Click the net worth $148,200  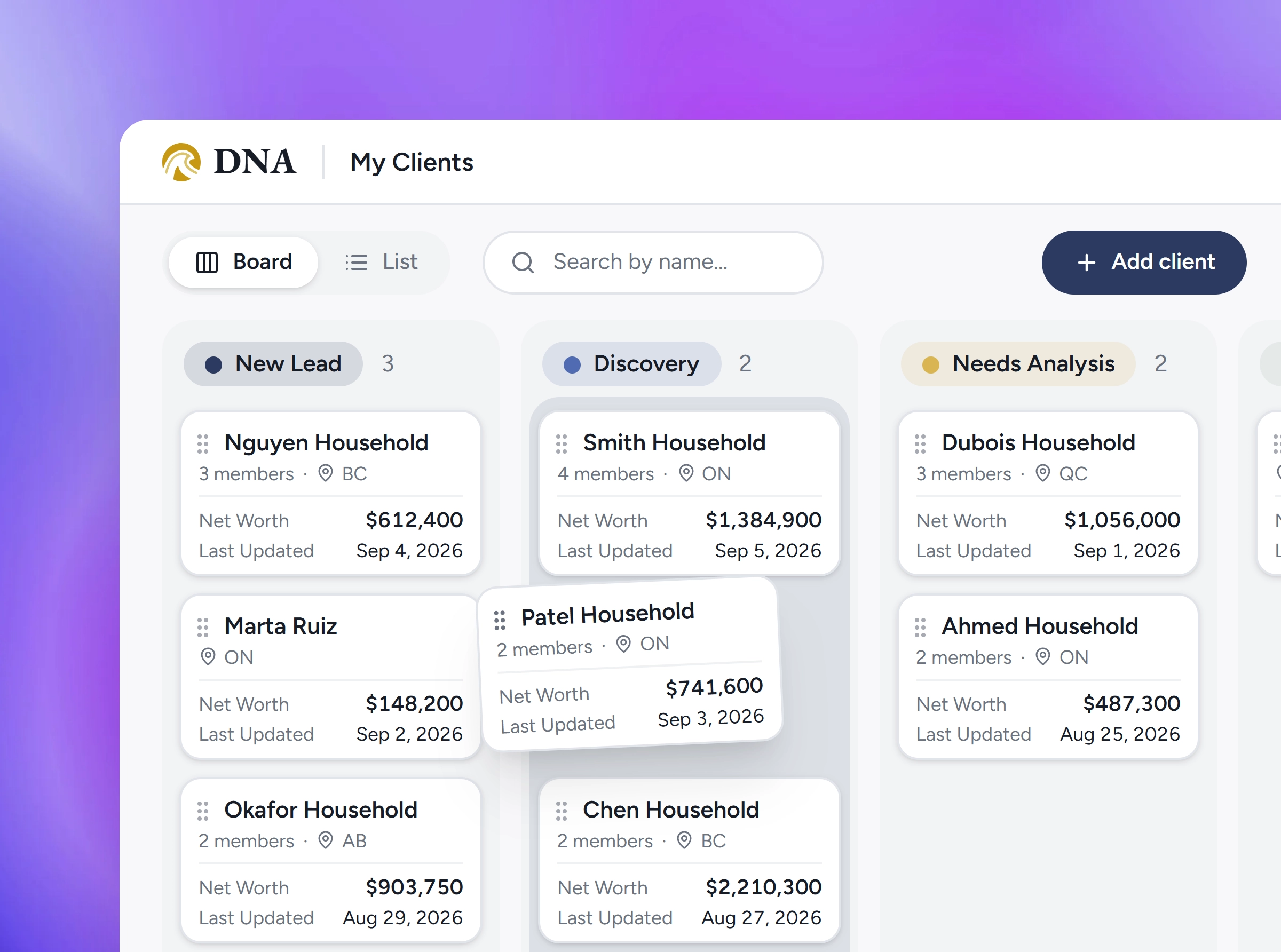(414, 703)
